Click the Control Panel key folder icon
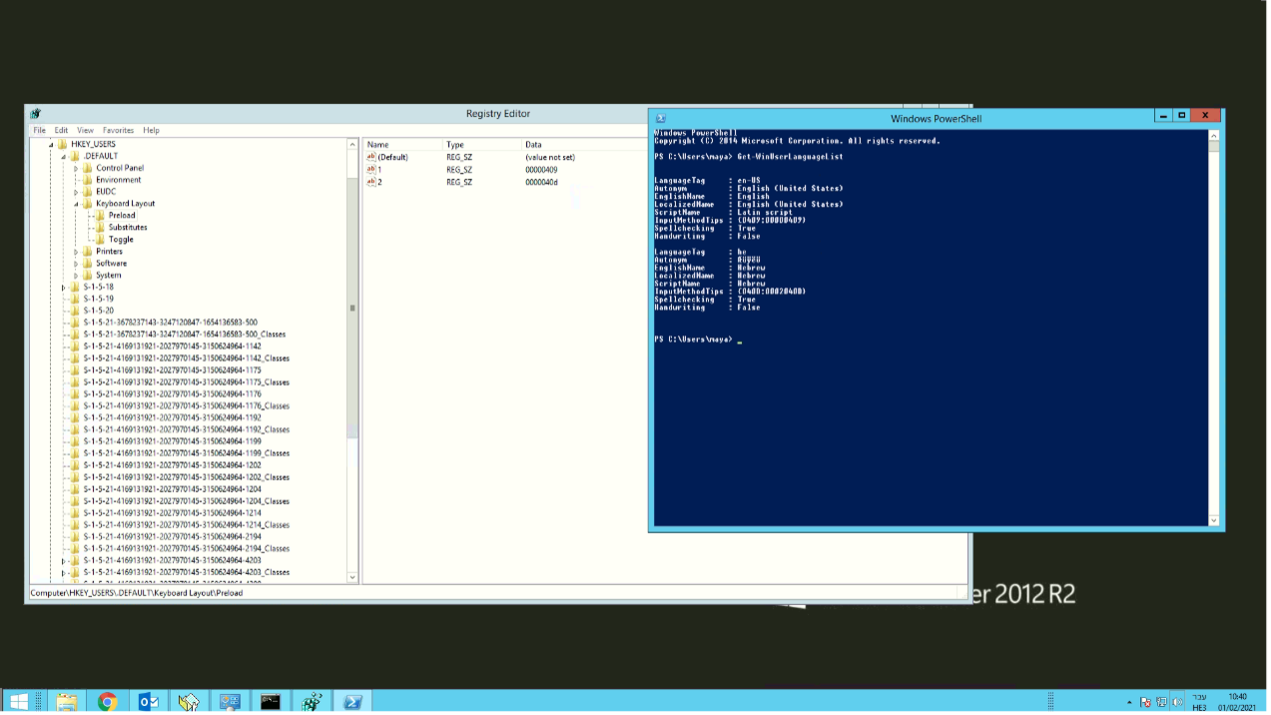1271x715 pixels. coord(88,168)
